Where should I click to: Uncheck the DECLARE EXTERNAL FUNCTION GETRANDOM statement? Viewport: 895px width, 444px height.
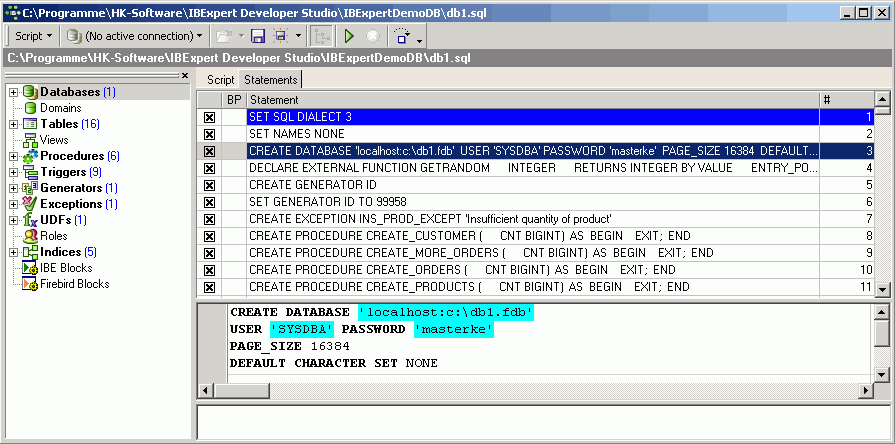pos(209,168)
